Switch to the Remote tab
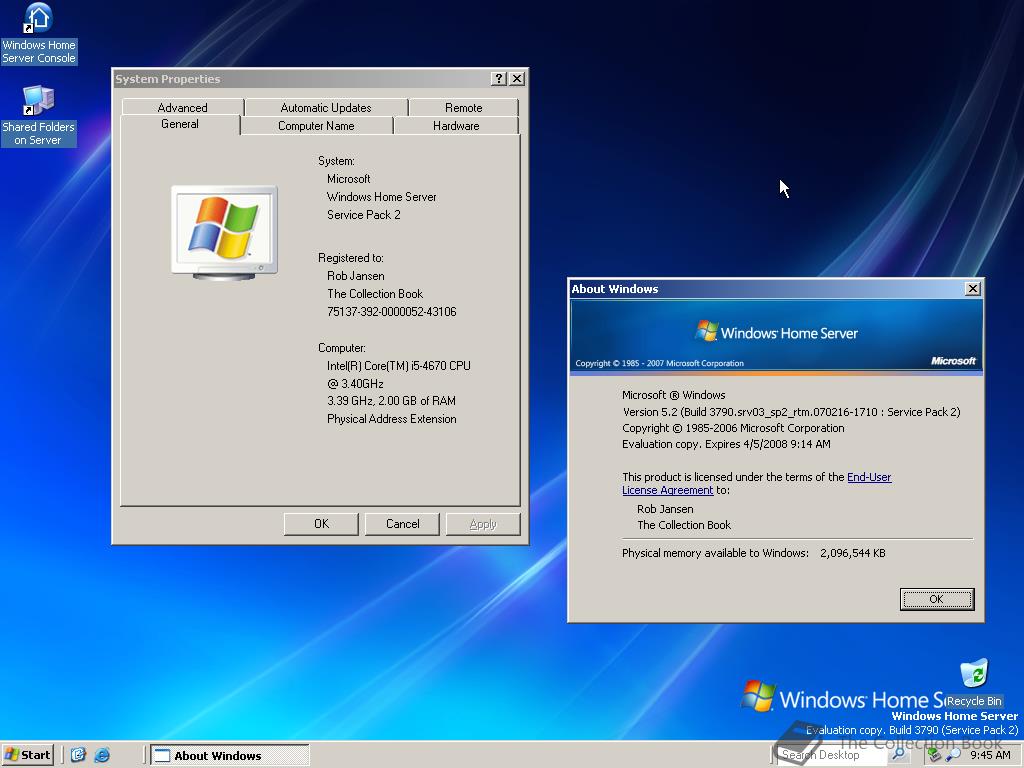This screenshot has height=768, width=1024. [x=464, y=108]
